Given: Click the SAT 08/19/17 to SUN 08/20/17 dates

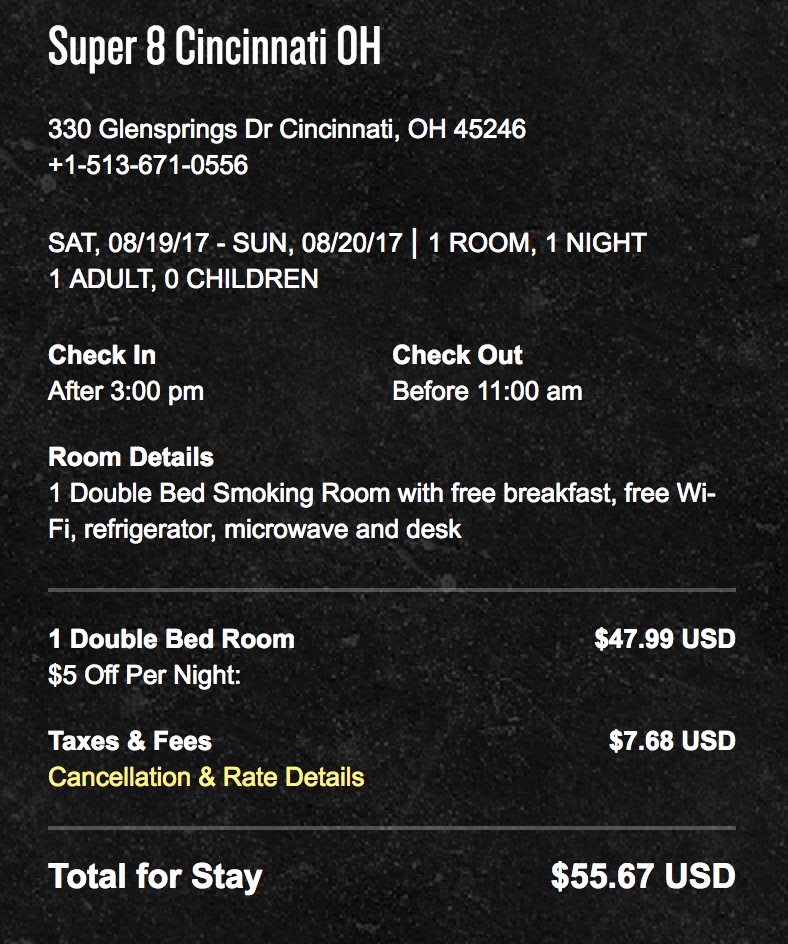Looking at the screenshot, I should (225, 243).
